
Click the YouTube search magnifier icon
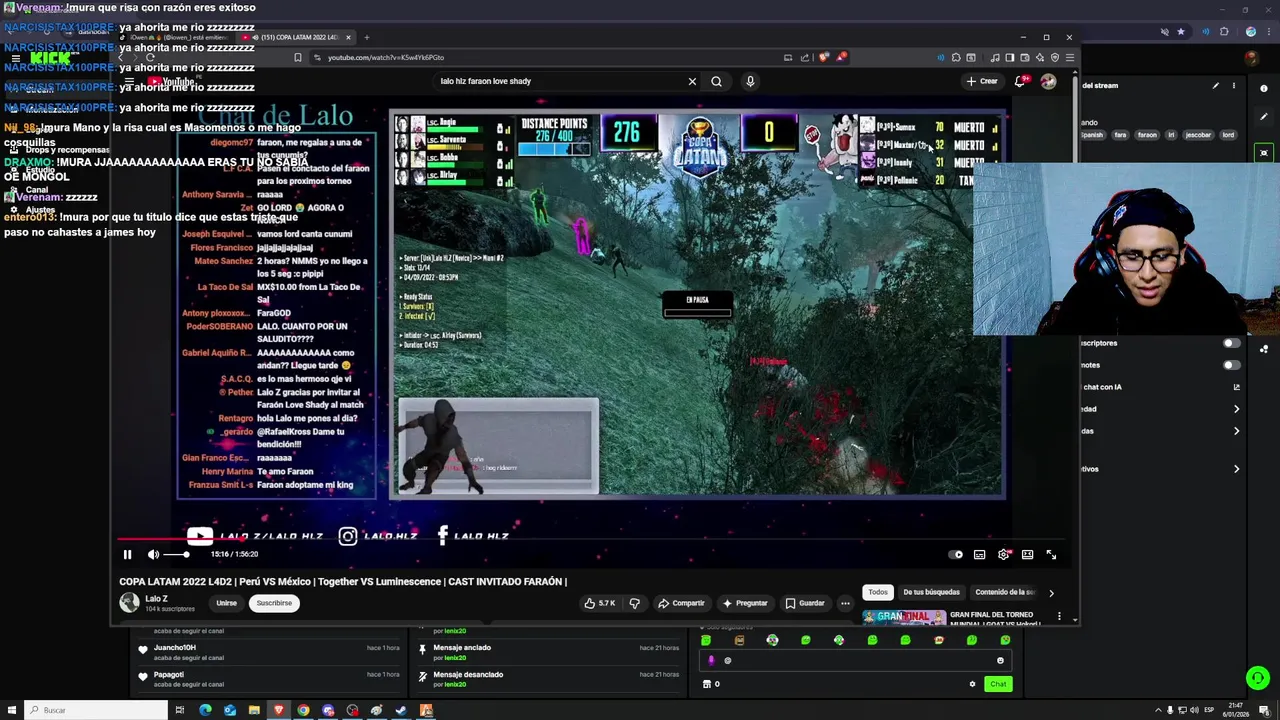tap(716, 81)
